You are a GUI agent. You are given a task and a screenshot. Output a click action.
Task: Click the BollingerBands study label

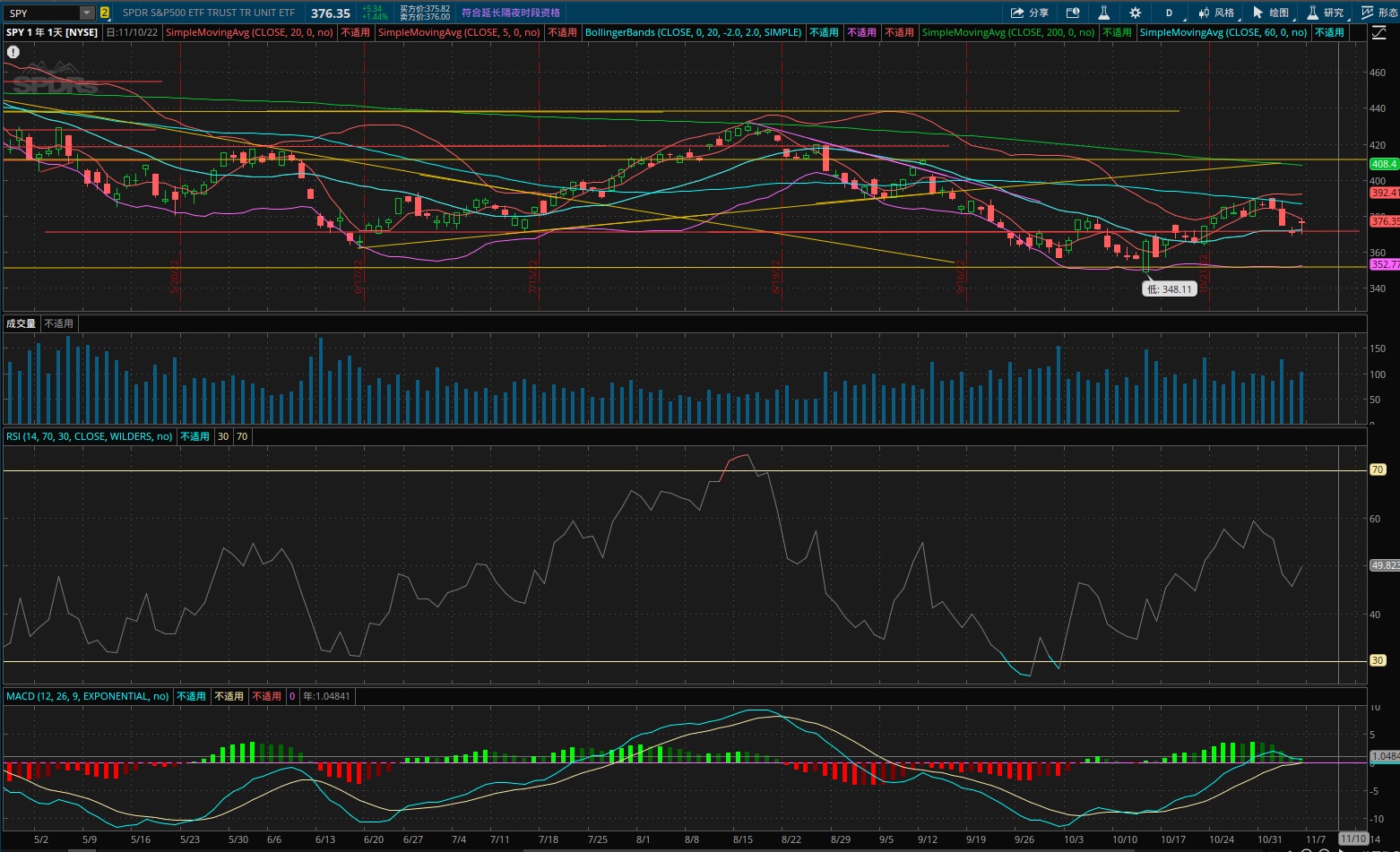pos(693,32)
